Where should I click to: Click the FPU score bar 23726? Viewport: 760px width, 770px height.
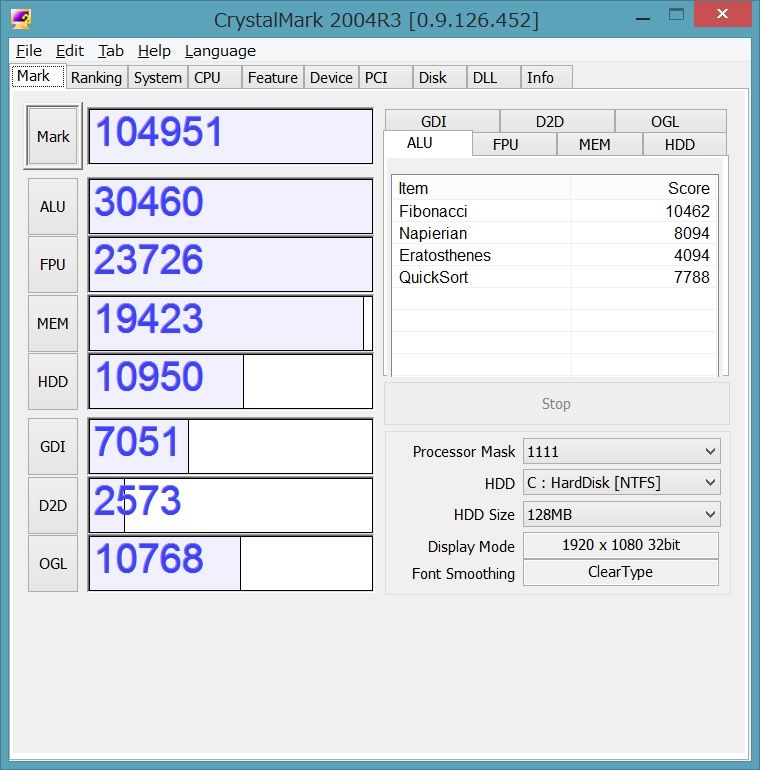(x=230, y=265)
